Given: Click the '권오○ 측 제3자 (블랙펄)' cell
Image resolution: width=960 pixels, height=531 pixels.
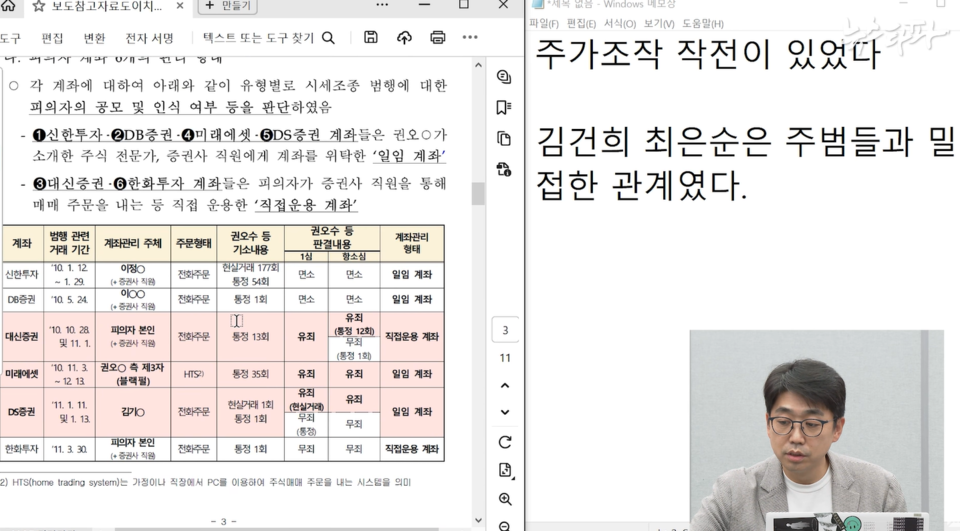Looking at the screenshot, I should [133, 374].
